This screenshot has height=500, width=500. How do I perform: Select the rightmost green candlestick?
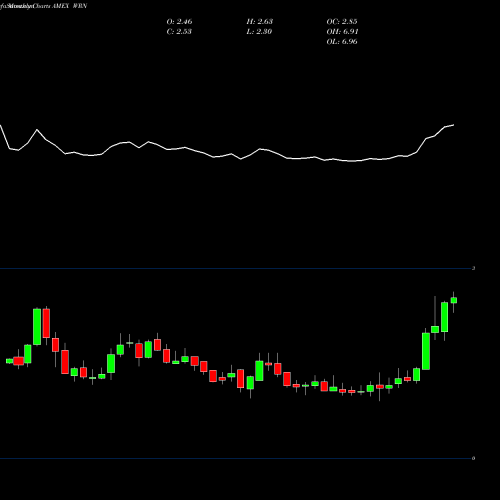coord(454,300)
